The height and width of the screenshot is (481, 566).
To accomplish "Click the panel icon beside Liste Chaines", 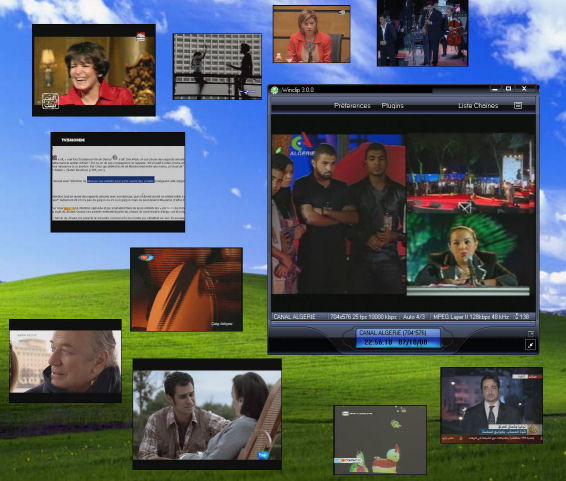I will 518,105.
